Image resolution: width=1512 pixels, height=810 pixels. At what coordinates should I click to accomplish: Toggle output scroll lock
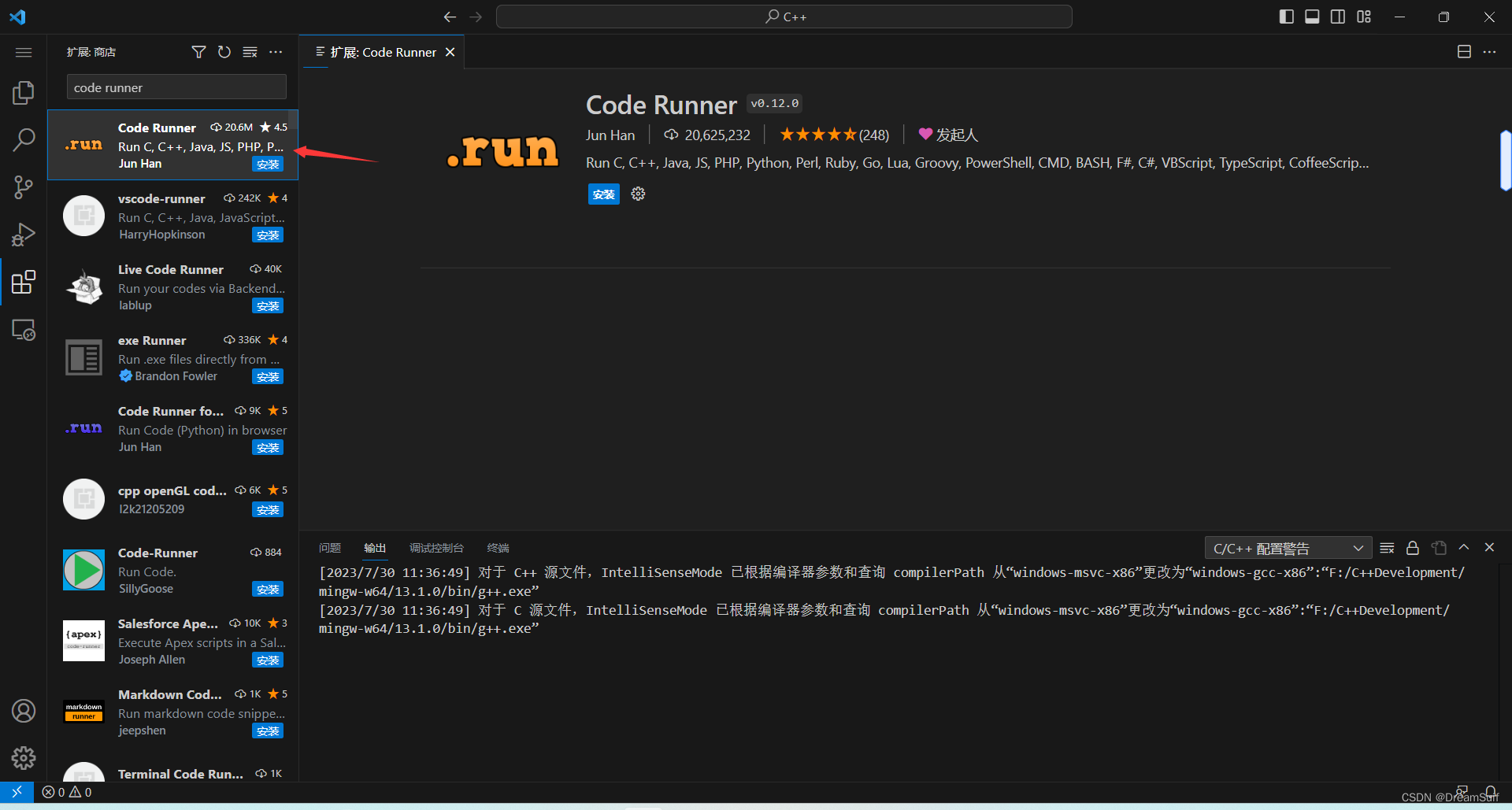point(1413,548)
